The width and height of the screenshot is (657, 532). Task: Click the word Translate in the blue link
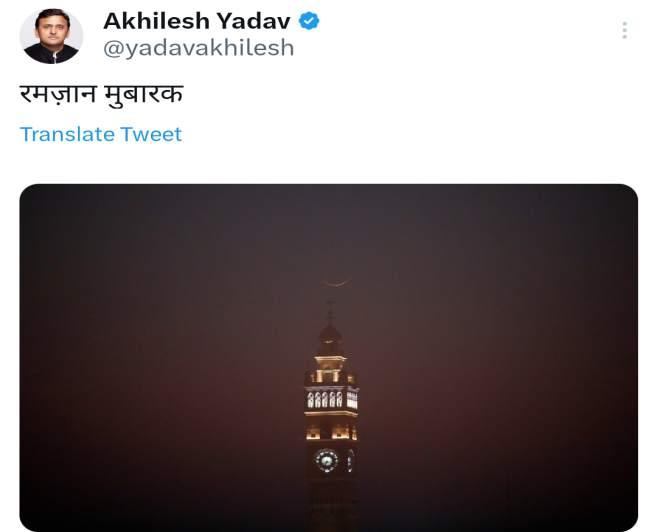coord(67,134)
